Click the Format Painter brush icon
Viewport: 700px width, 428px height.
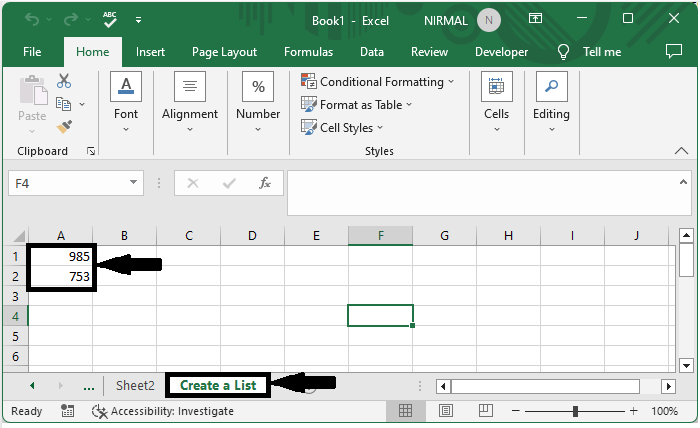pyautogui.click(x=64, y=127)
